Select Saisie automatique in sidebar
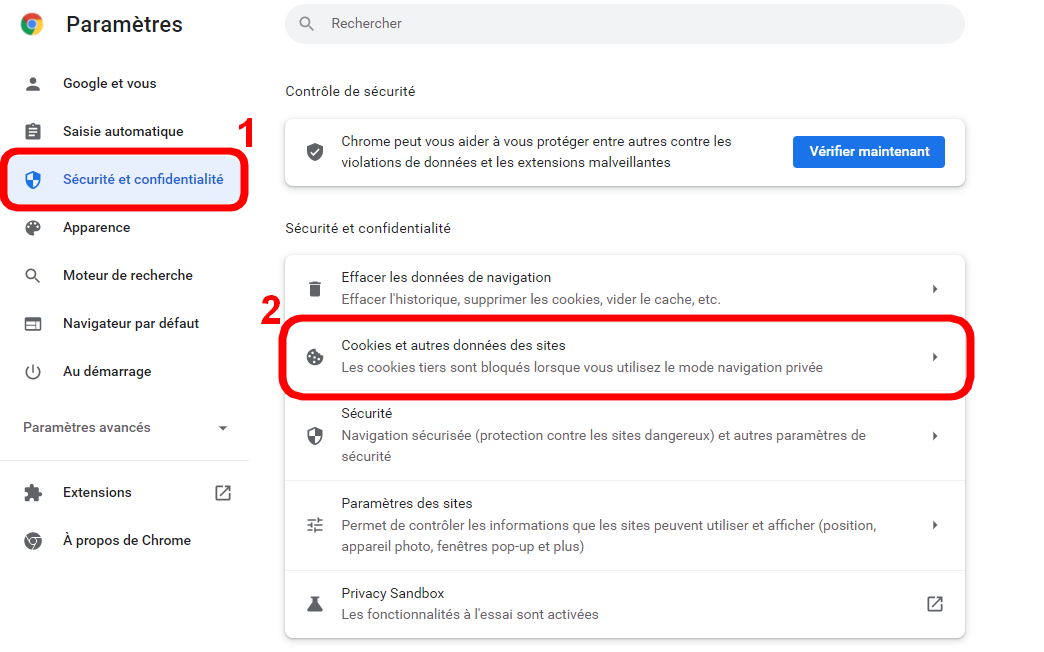Screen dimensions: 1044x652 coord(123,132)
